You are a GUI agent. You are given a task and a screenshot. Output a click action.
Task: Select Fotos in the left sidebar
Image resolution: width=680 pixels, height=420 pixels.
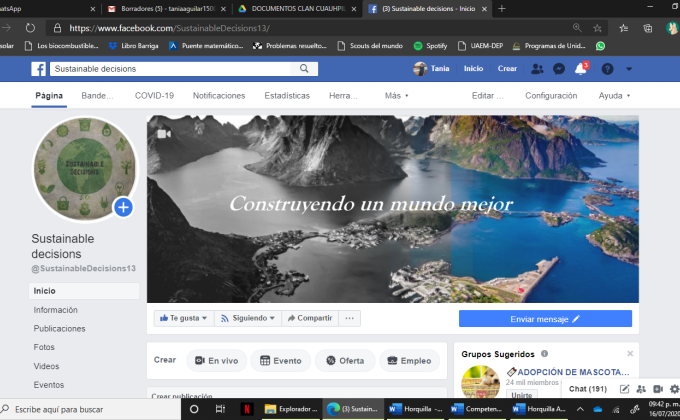pos(44,347)
